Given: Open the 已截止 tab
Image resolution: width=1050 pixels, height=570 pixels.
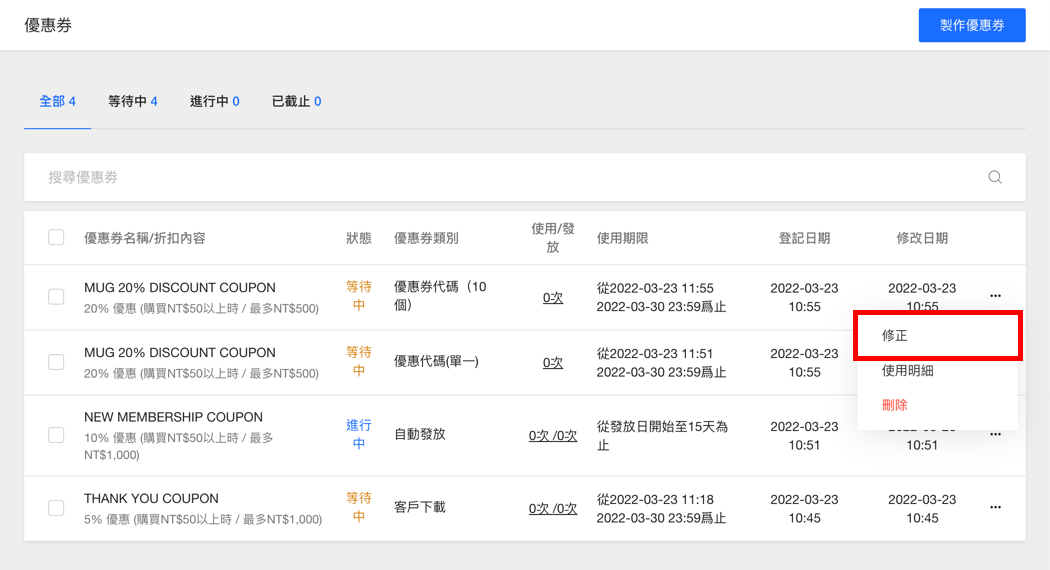Looking at the screenshot, I should (296, 101).
